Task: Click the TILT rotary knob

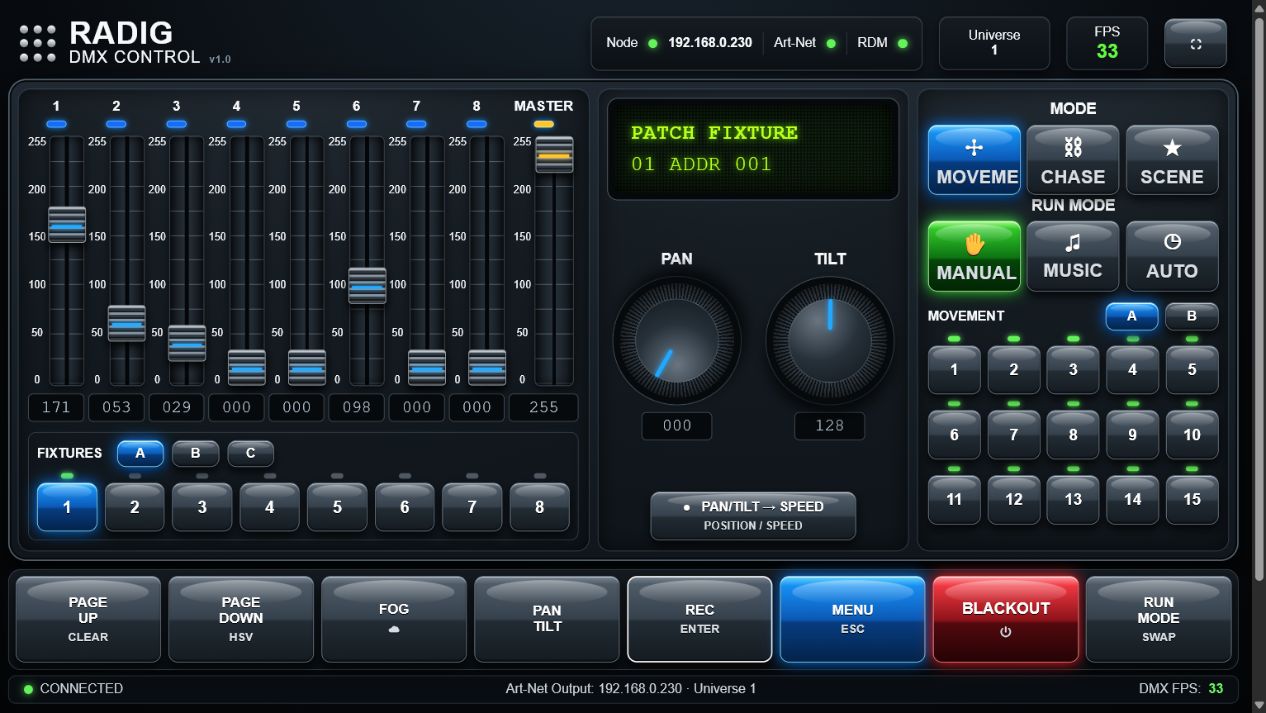Action: click(830, 341)
